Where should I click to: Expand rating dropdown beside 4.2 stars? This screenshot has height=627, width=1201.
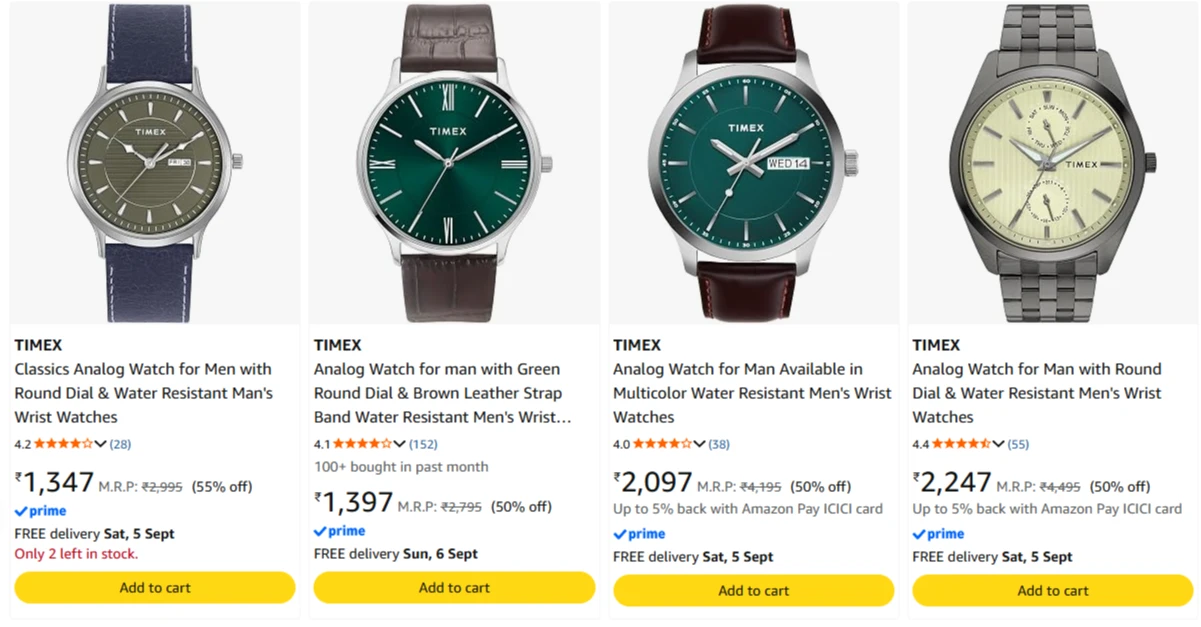(101, 444)
